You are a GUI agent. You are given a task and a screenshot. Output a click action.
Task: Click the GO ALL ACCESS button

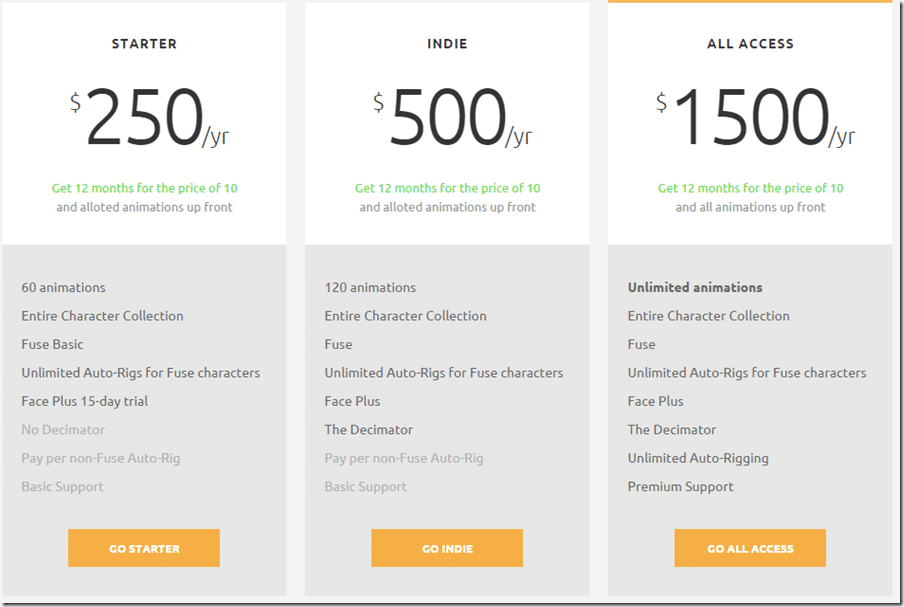coord(750,548)
